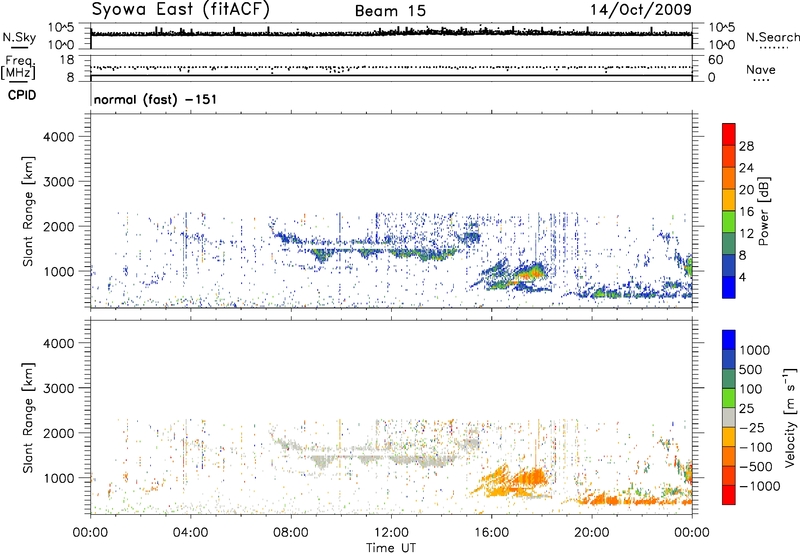Click velocity colorbar '-1000' tick label

tap(760, 486)
